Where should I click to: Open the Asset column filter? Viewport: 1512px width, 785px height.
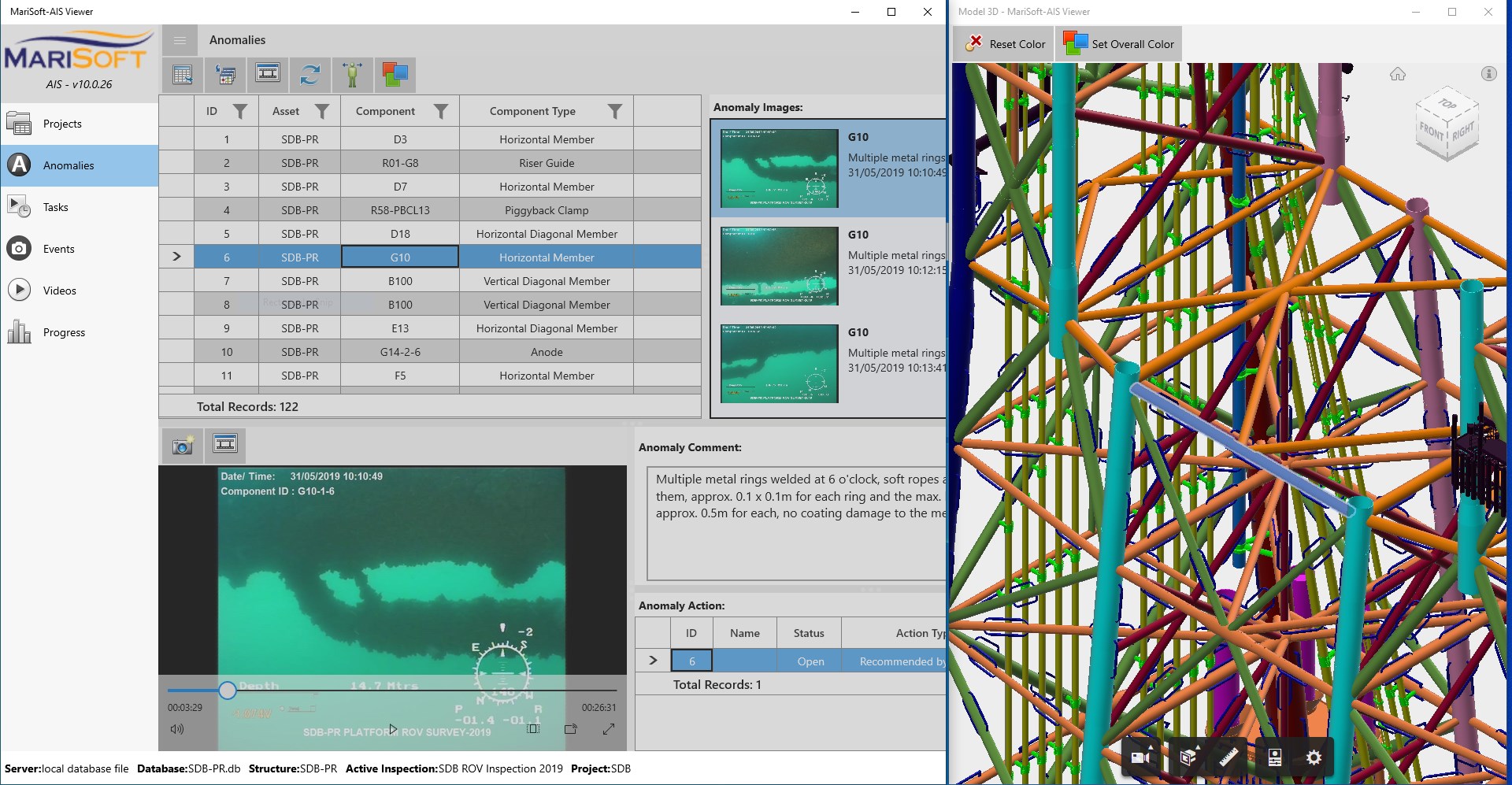[322, 112]
